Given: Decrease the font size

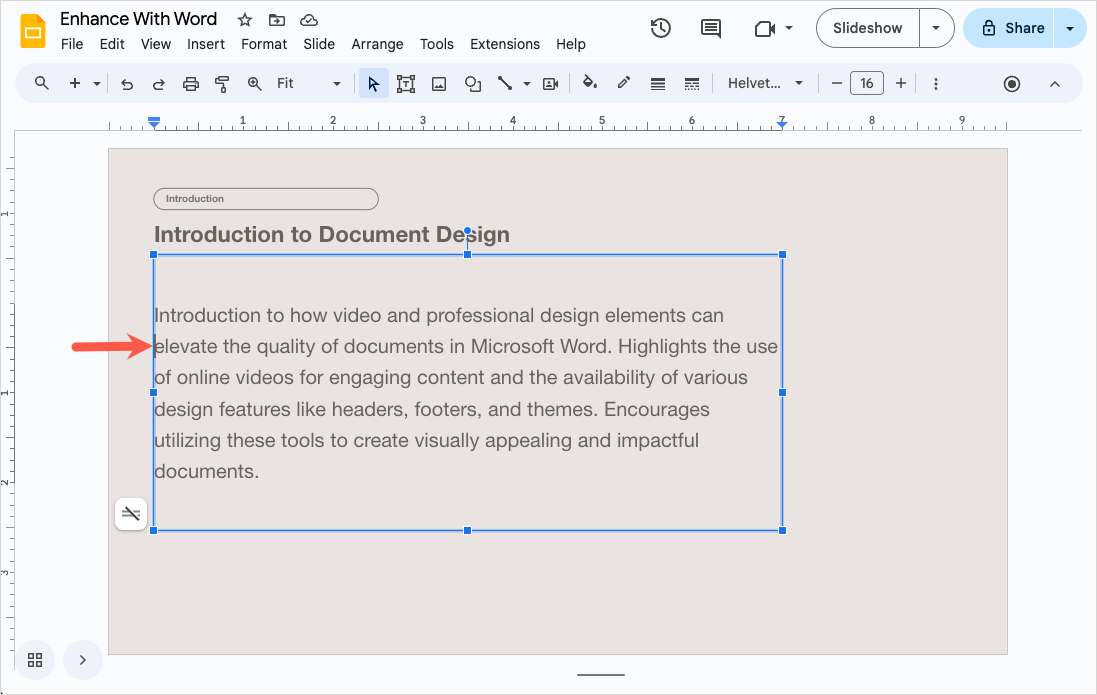Looking at the screenshot, I should (x=836, y=83).
